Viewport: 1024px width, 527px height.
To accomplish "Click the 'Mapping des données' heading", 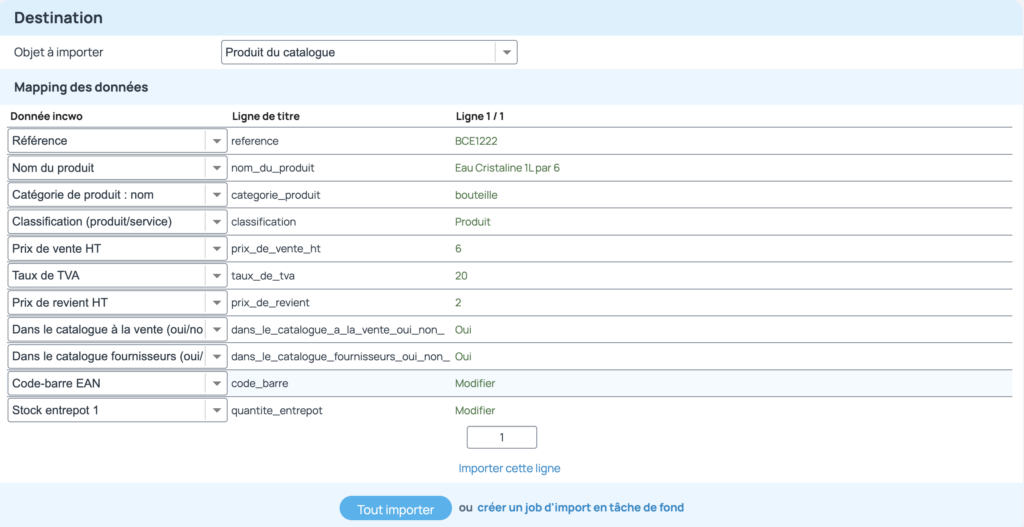I will 81,88.
